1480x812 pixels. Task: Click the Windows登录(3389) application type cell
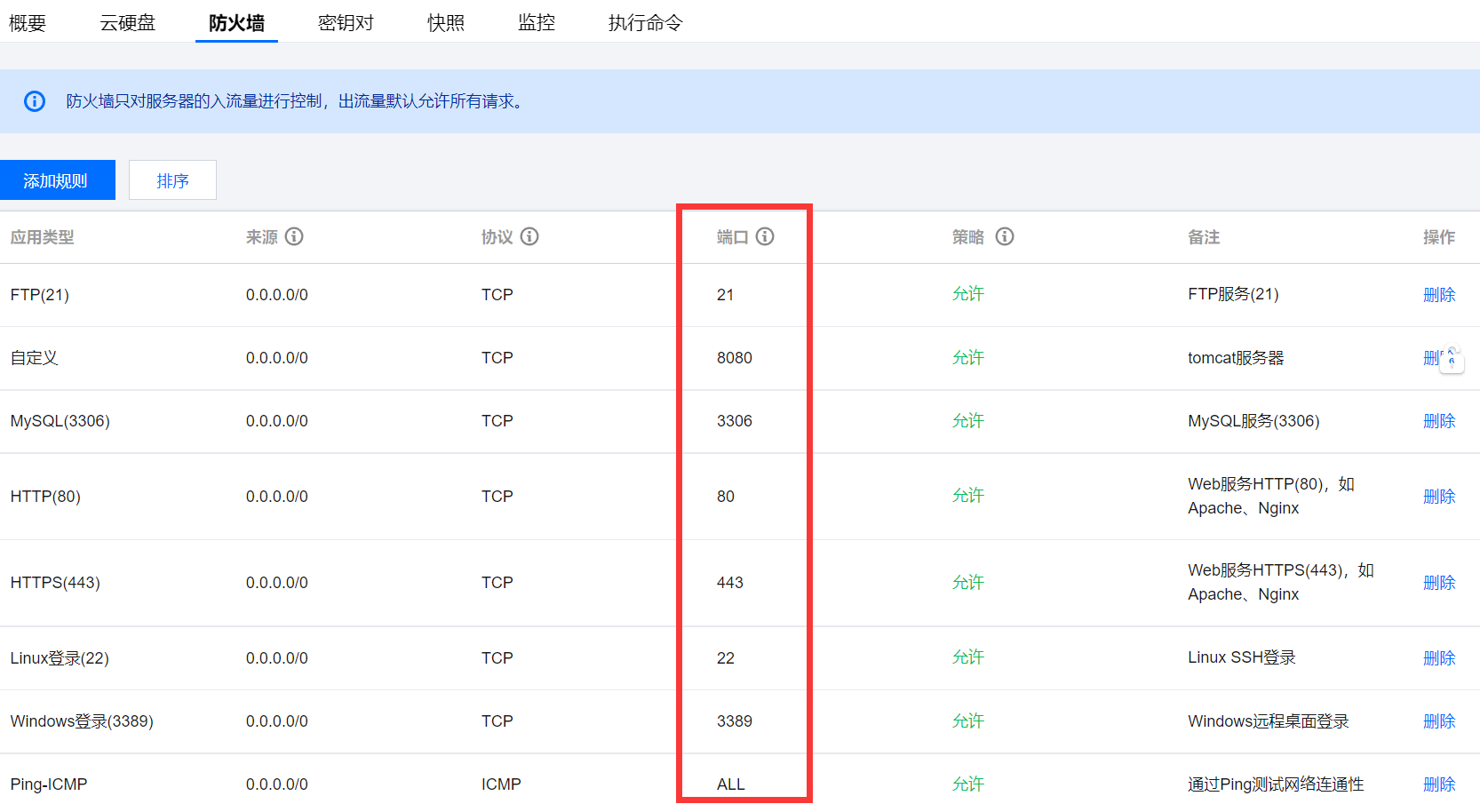(x=82, y=721)
